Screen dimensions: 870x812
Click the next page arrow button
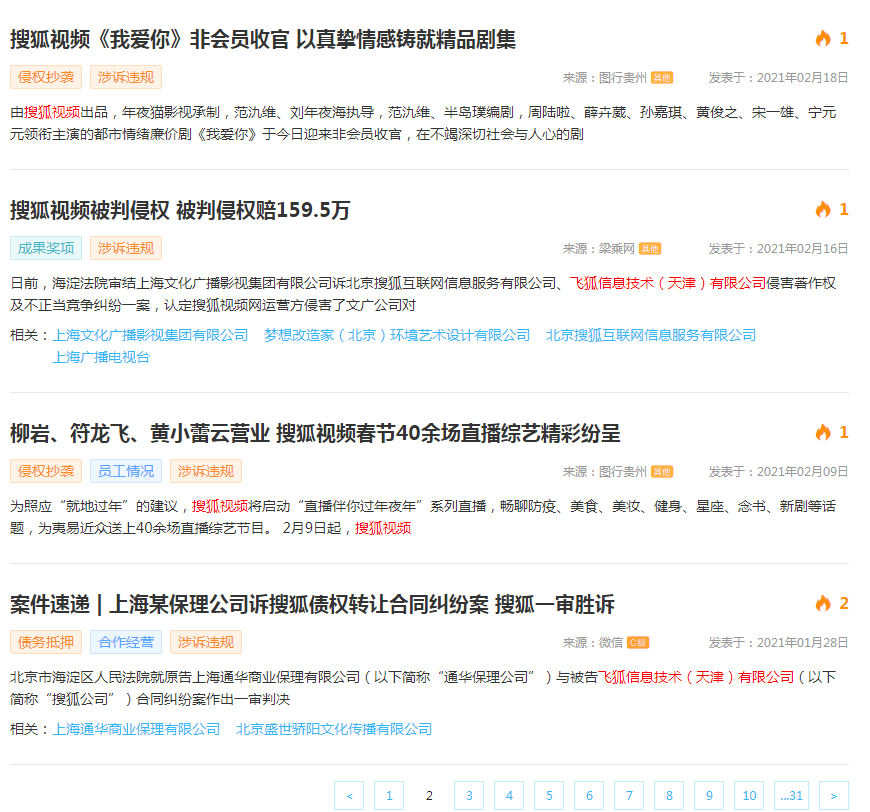pos(831,795)
